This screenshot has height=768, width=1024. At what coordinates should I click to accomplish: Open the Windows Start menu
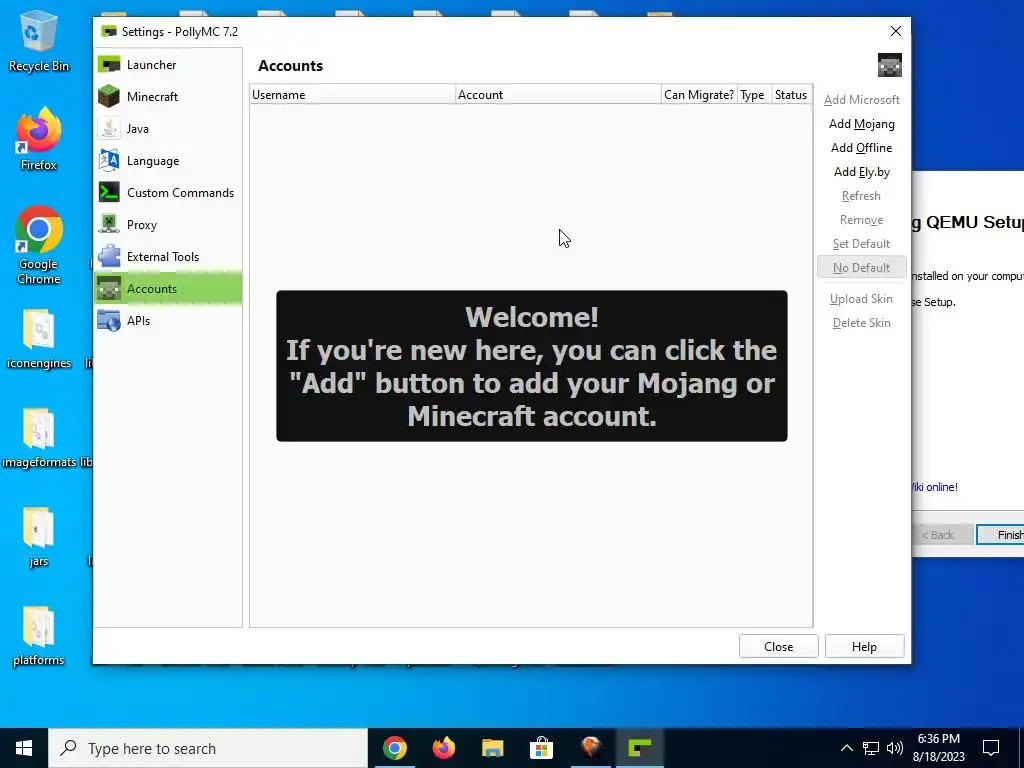tap(24, 748)
